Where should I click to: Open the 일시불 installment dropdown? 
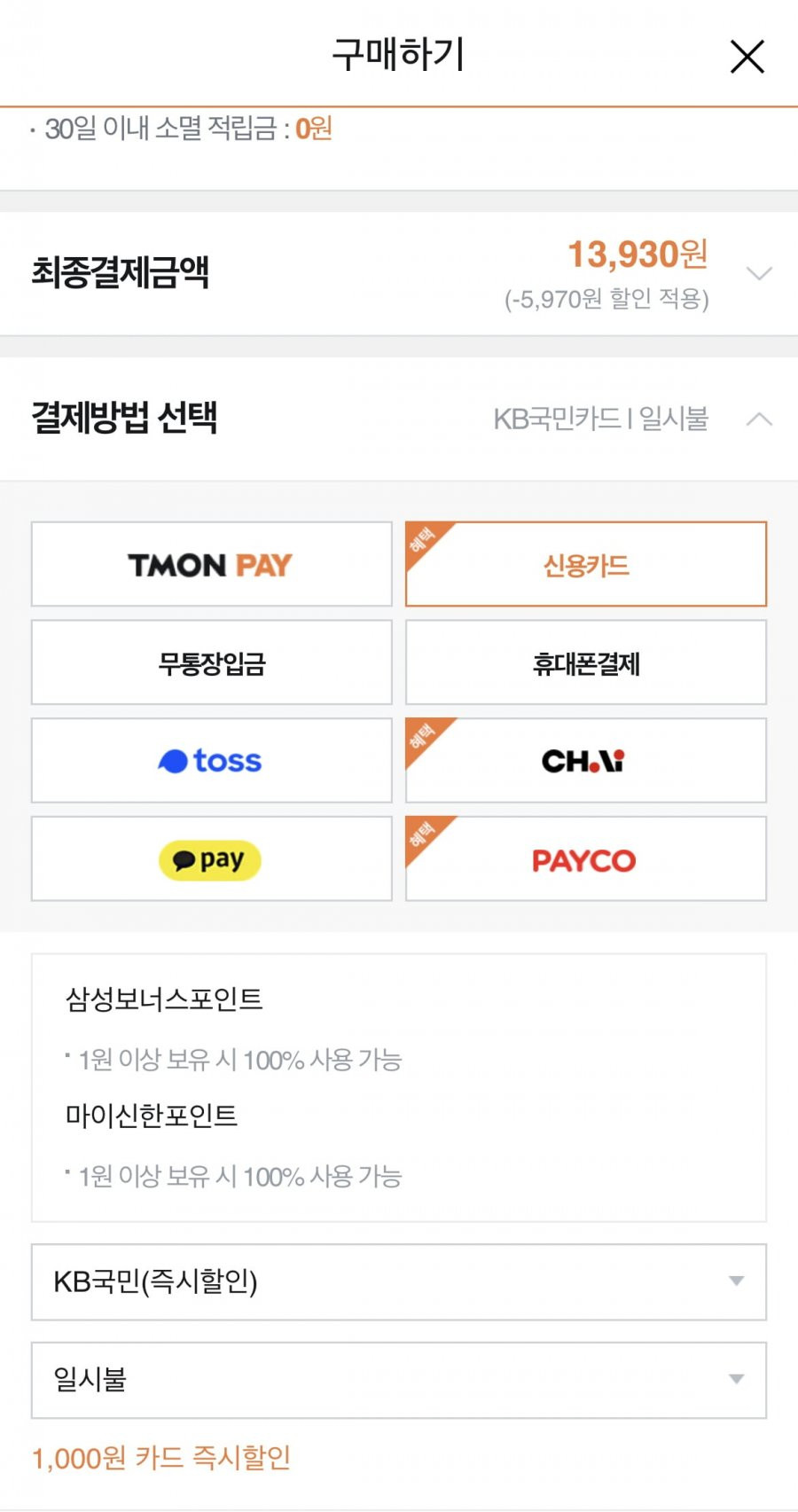click(399, 1380)
